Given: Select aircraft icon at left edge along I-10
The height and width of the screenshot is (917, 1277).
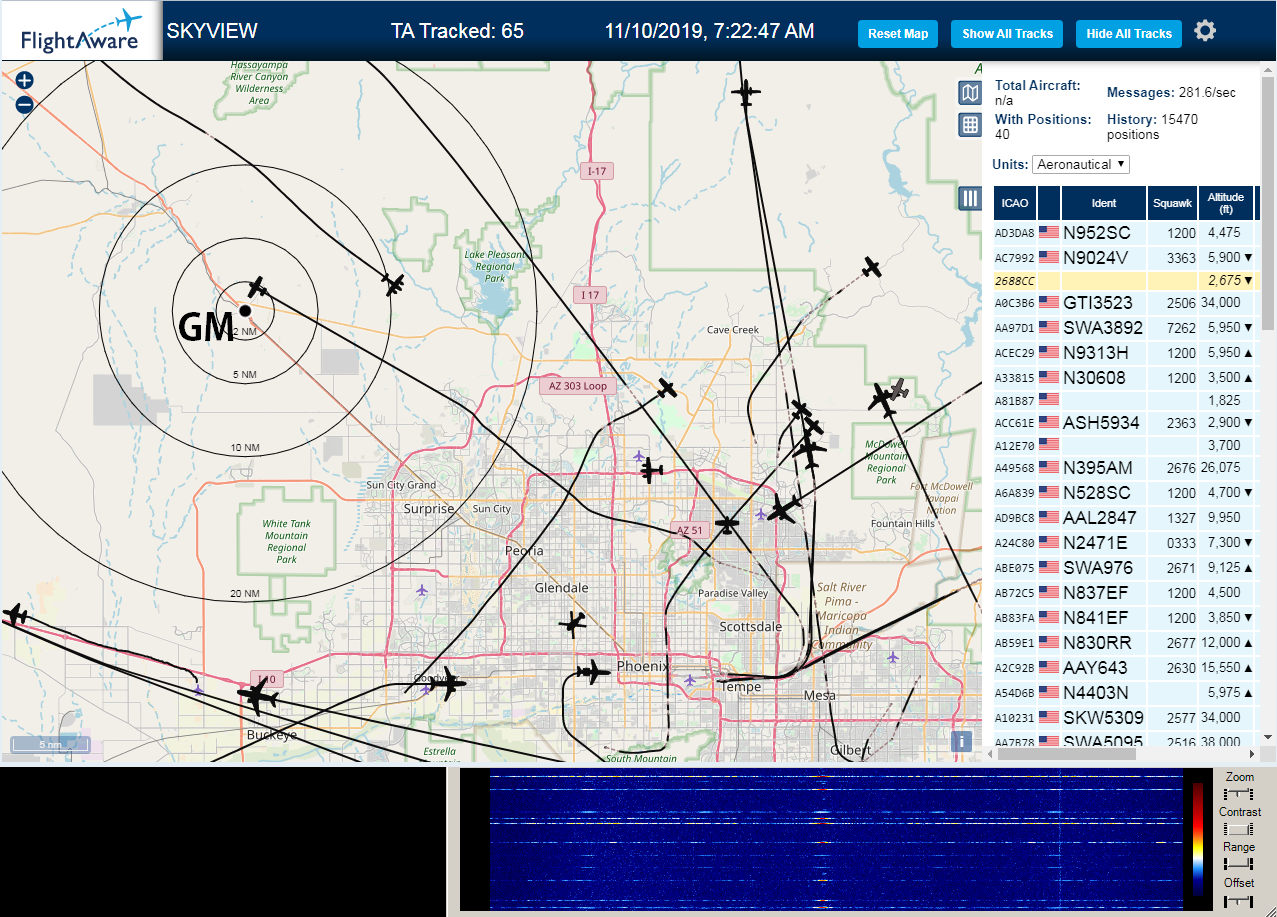Looking at the screenshot, I should click(x=15, y=613).
